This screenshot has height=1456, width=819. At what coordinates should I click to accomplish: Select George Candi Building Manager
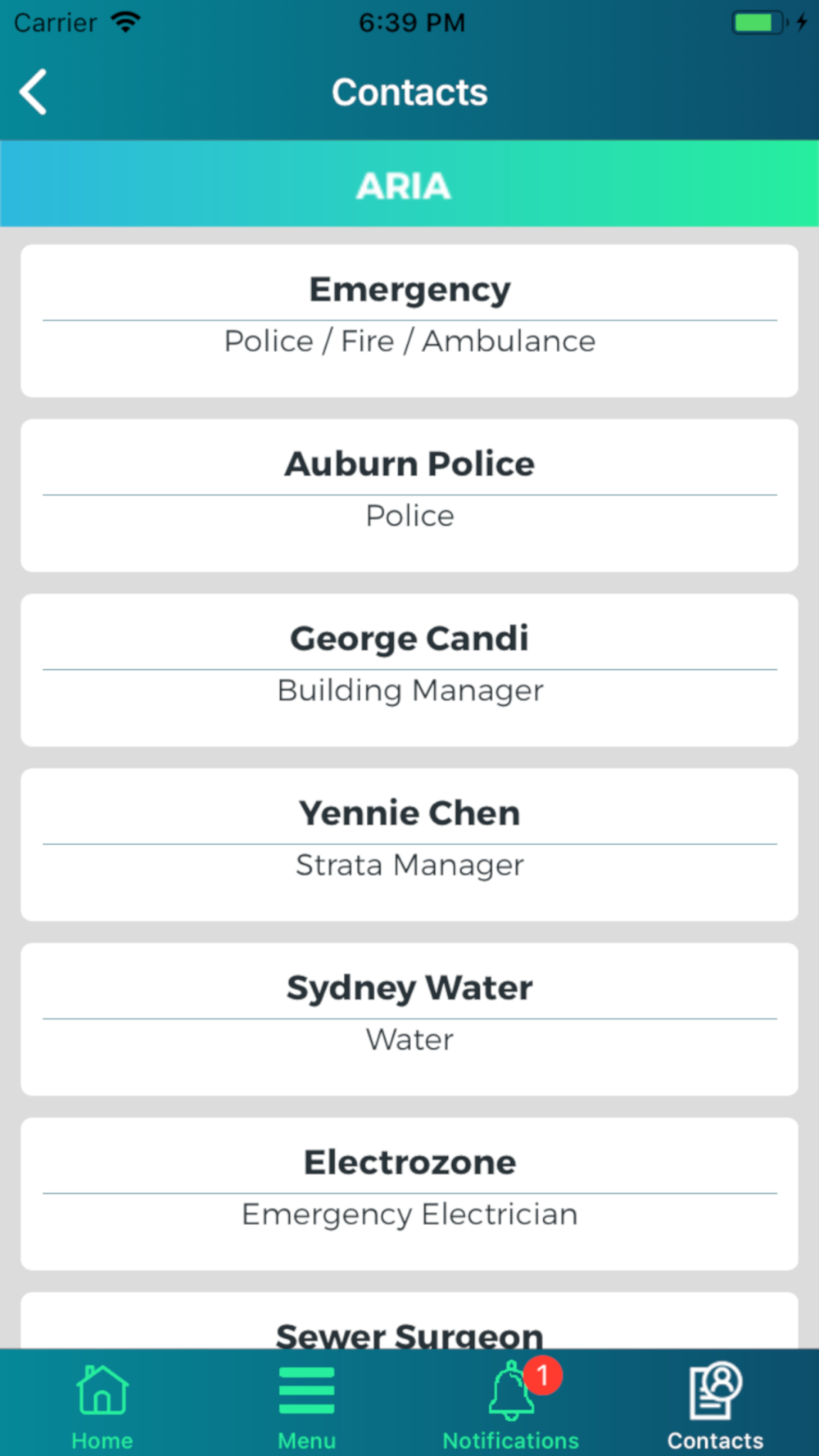tap(409, 669)
